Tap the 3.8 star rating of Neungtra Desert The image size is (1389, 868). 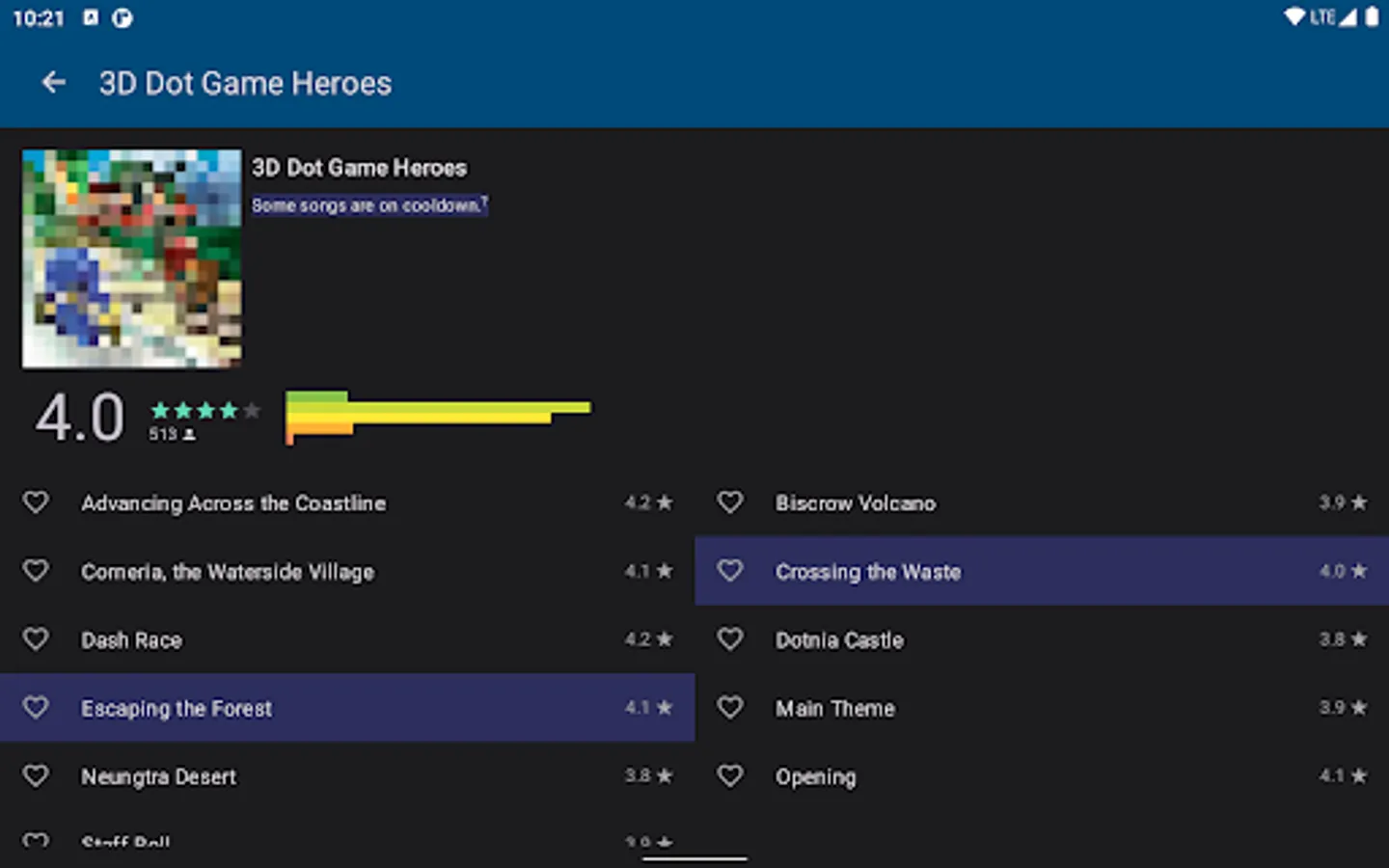coord(648,776)
